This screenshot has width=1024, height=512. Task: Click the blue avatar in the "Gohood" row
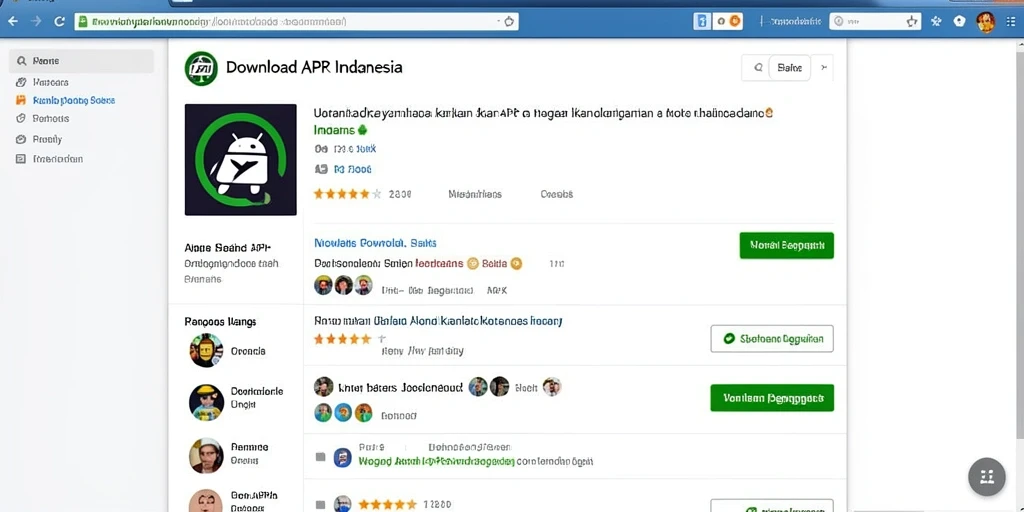(x=344, y=413)
